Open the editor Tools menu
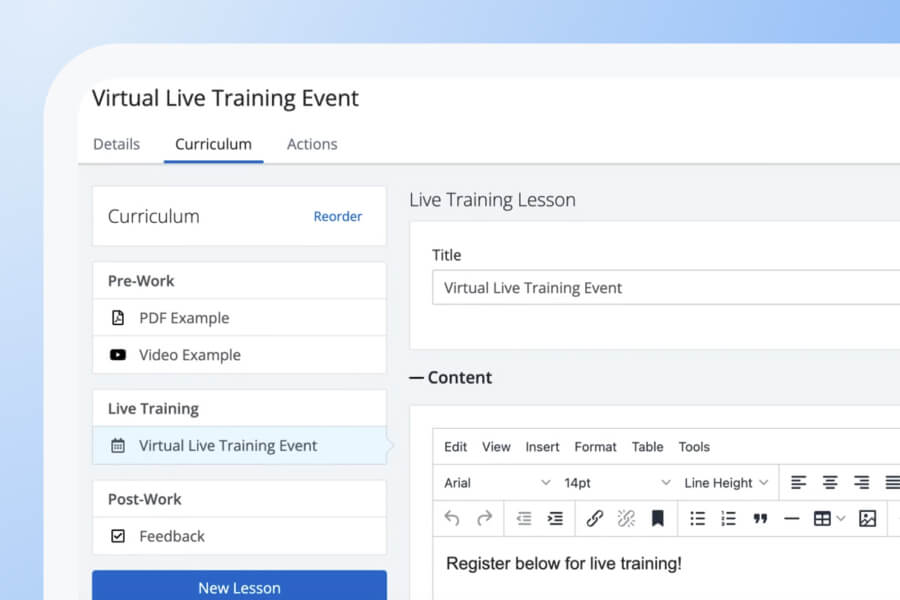900x600 pixels. point(694,447)
